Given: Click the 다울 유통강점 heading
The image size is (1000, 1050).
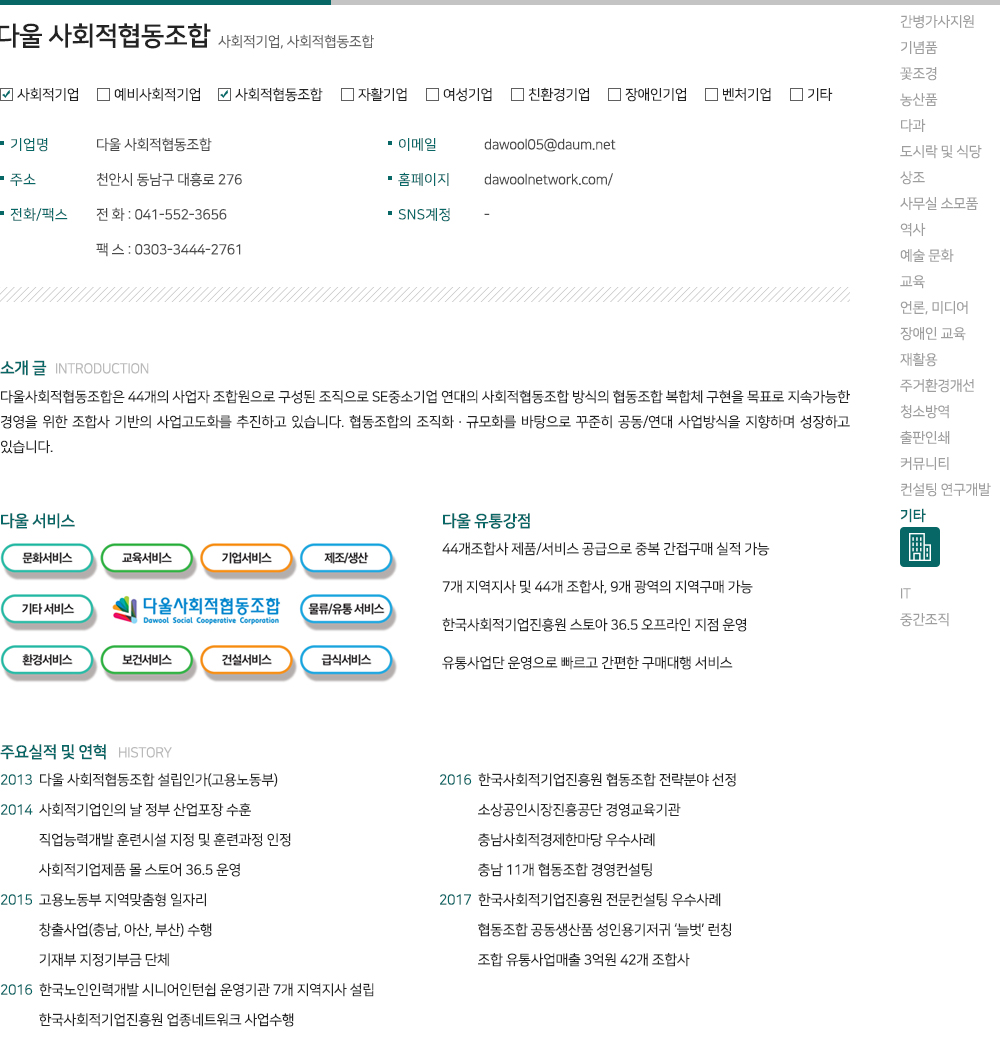Looking at the screenshot, I should pyautogui.click(x=486, y=521).
